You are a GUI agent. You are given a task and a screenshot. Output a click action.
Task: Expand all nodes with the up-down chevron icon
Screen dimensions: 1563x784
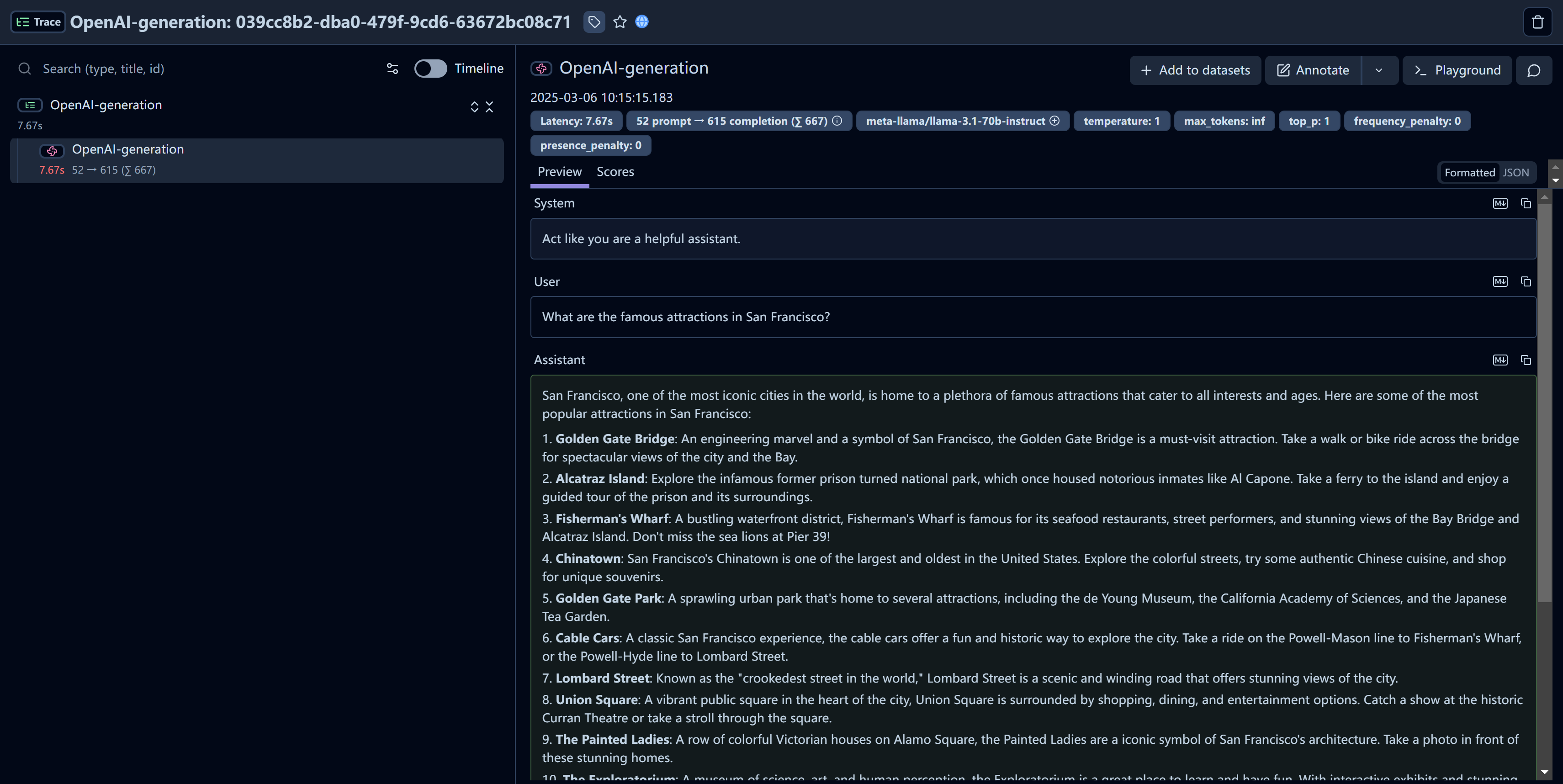(x=475, y=107)
